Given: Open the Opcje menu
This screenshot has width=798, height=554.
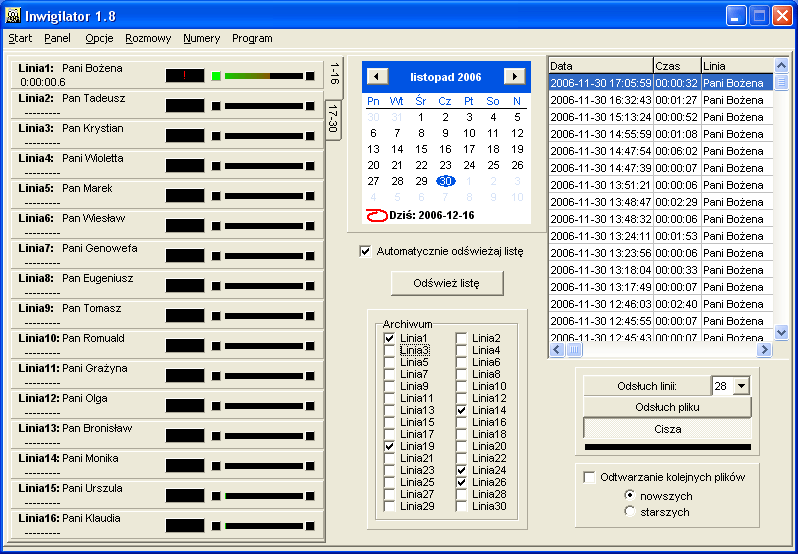Looking at the screenshot, I should click(99, 38).
